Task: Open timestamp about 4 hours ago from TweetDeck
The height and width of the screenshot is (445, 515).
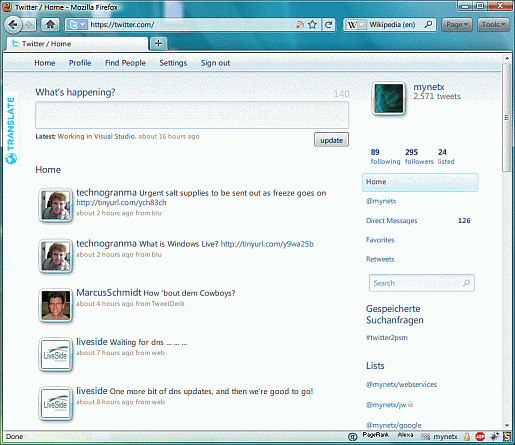Action: 130,304
